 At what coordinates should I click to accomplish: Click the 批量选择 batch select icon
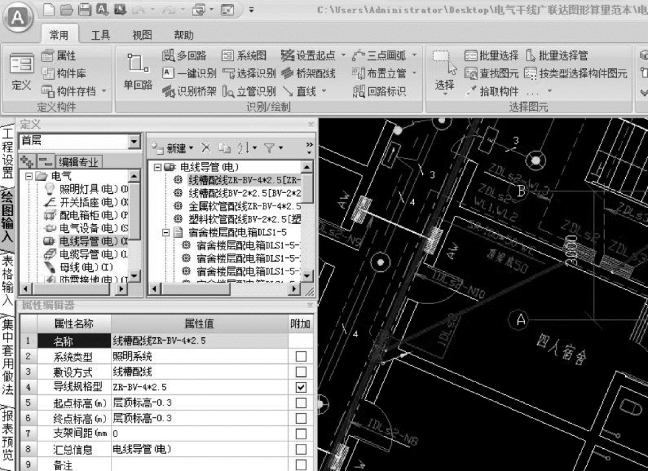[x=472, y=55]
